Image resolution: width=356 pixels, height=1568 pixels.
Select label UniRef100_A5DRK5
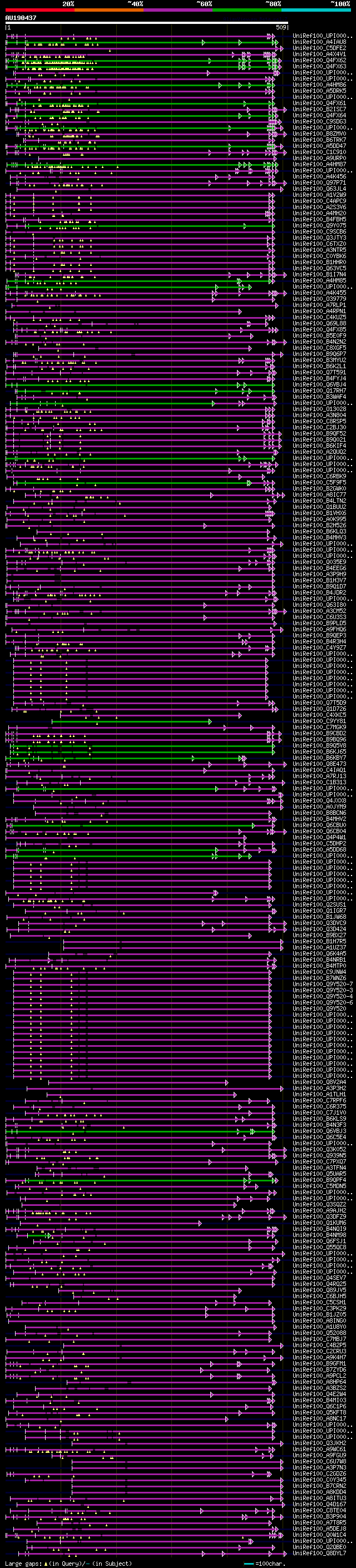(319, 91)
